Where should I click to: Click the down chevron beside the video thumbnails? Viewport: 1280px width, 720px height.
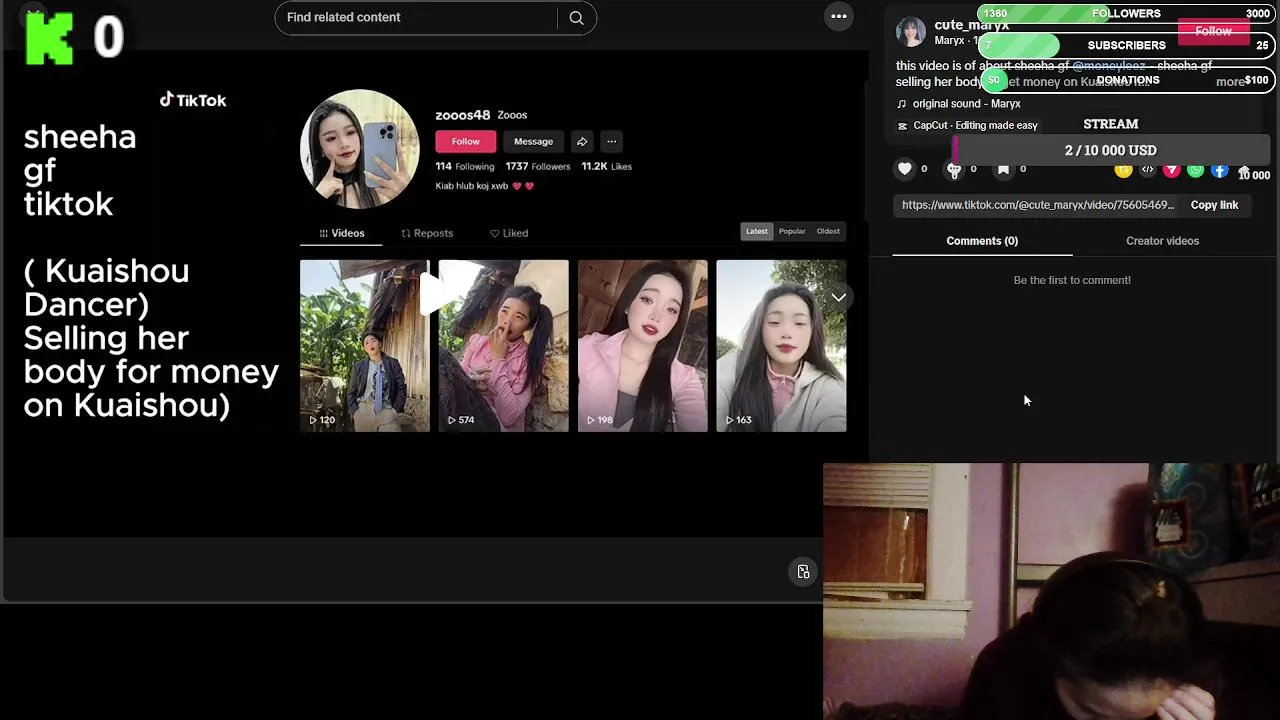[x=839, y=297]
